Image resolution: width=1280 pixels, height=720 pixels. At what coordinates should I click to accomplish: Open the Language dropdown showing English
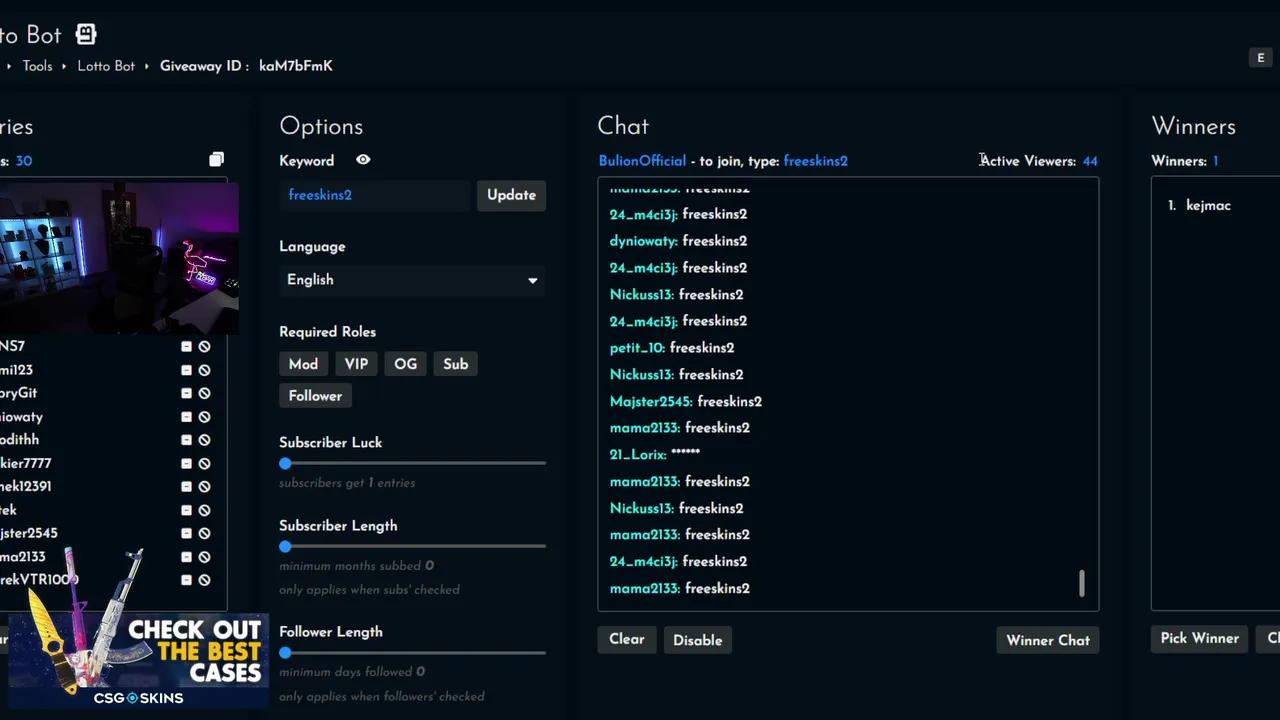tap(411, 280)
